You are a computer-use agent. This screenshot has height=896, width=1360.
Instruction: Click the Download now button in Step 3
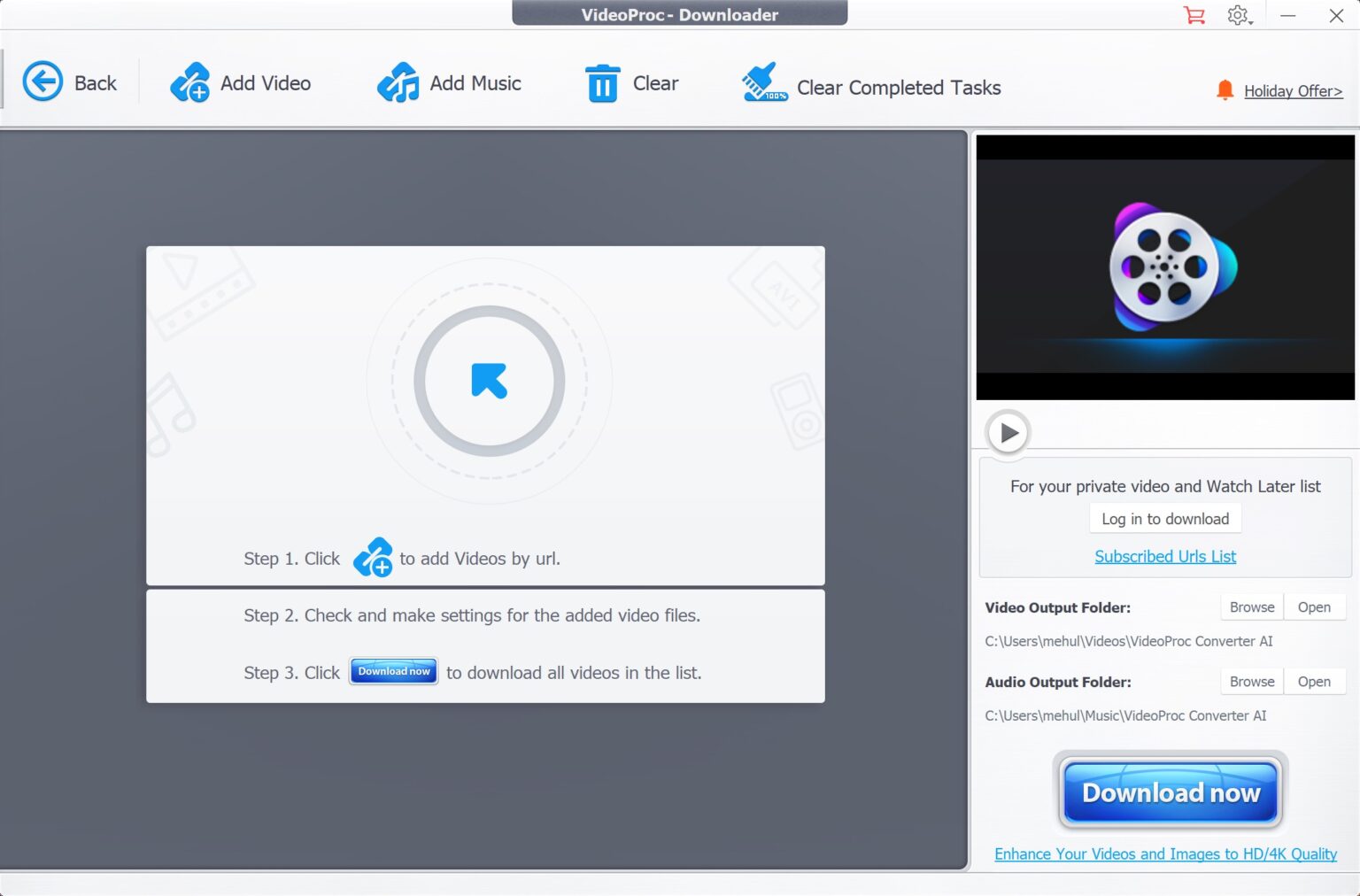pos(393,671)
